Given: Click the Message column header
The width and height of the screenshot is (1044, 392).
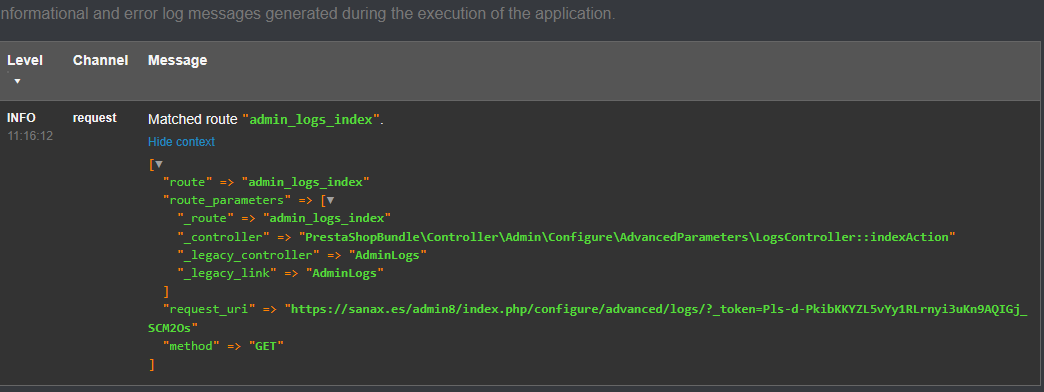Looking at the screenshot, I should 177,60.
